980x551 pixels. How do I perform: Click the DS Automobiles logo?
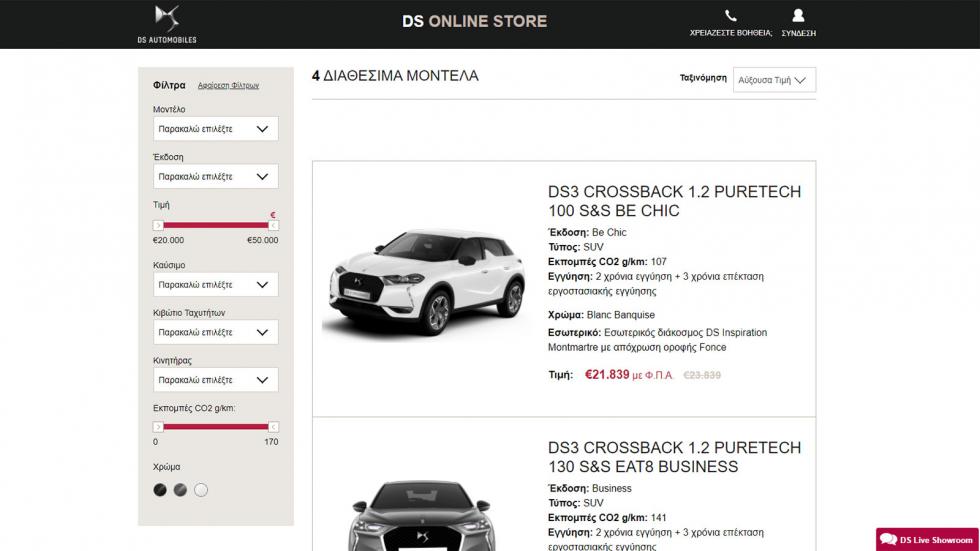pos(167,24)
